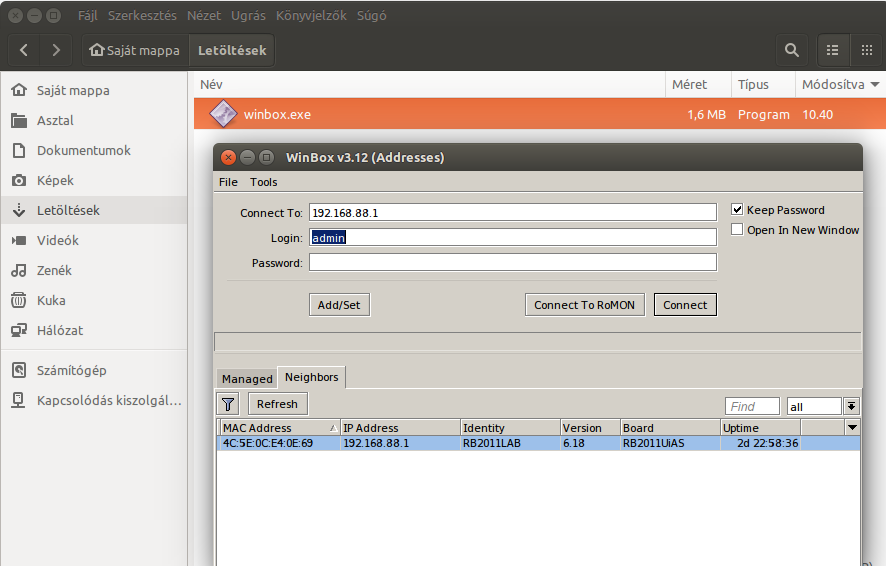Open Videók in sidebar
The height and width of the screenshot is (566, 886).
[94, 240]
